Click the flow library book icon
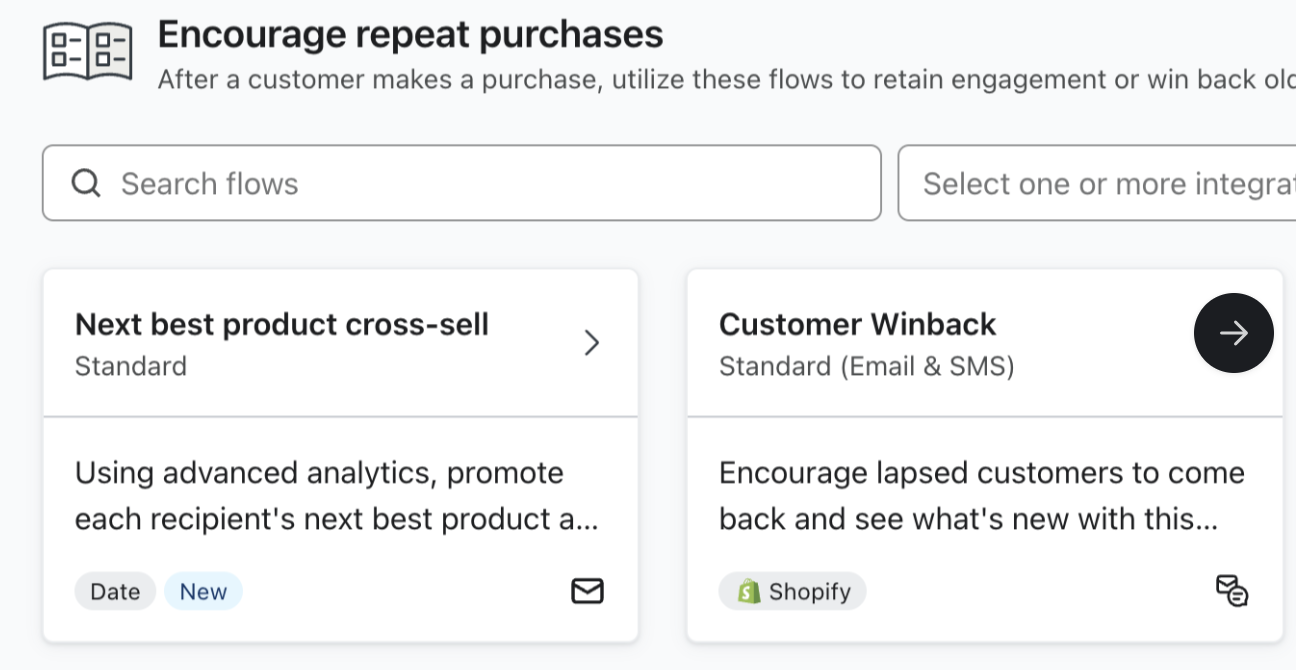1296x670 pixels. click(88, 51)
